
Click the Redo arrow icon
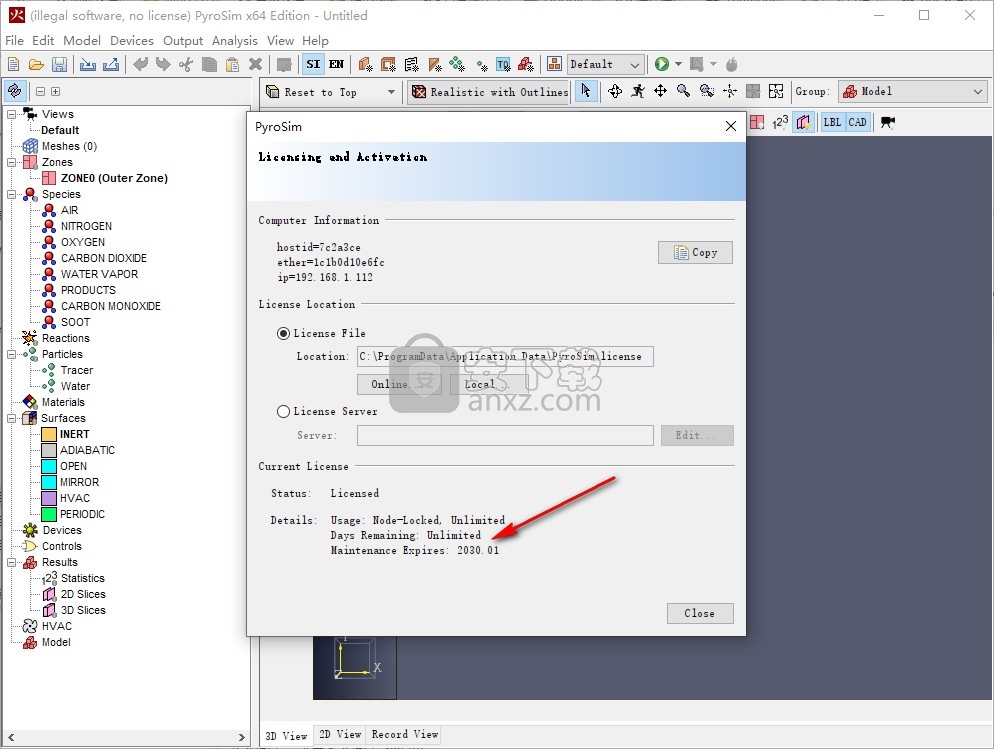point(163,64)
